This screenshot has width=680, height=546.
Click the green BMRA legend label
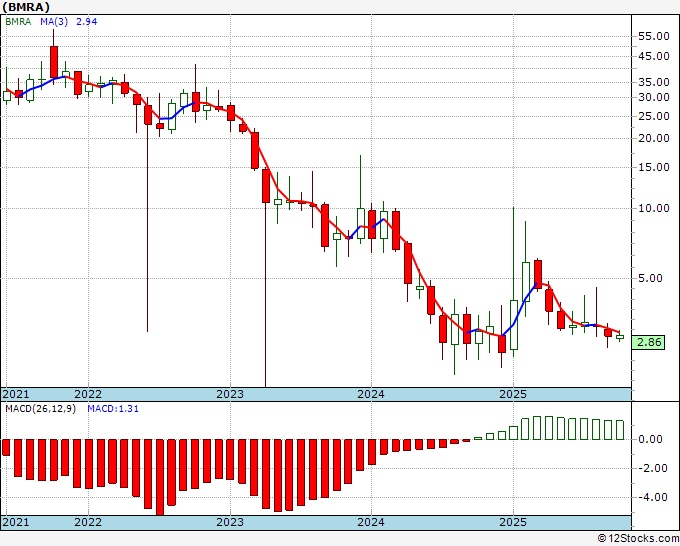click(18, 22)
